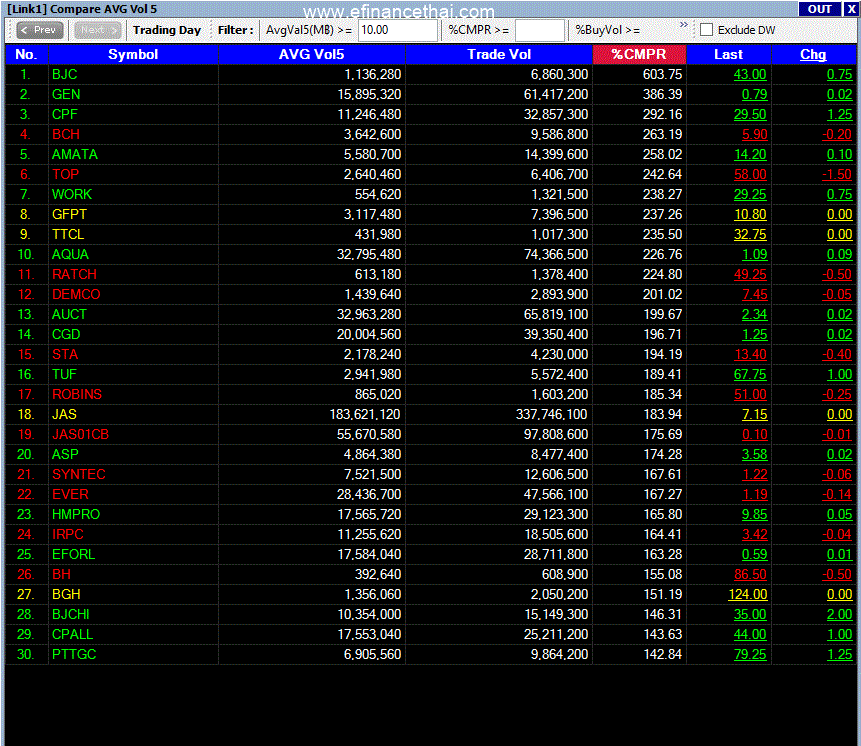861x746 pixels.
Task: Click the disabled Next button
Action: [97, 30]
